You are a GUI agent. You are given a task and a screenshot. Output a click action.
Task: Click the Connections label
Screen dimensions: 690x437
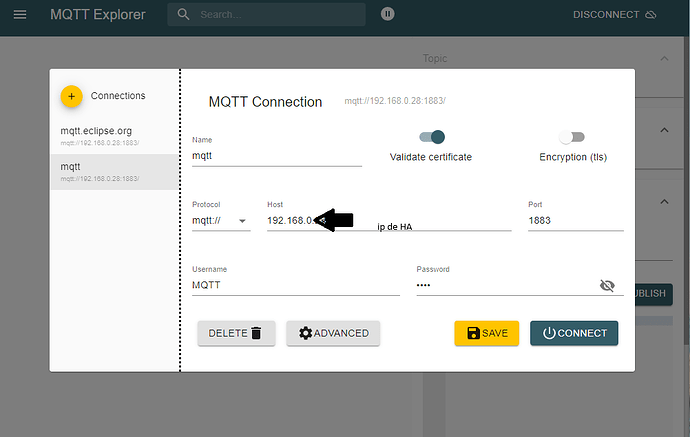(x=118, y=95)
